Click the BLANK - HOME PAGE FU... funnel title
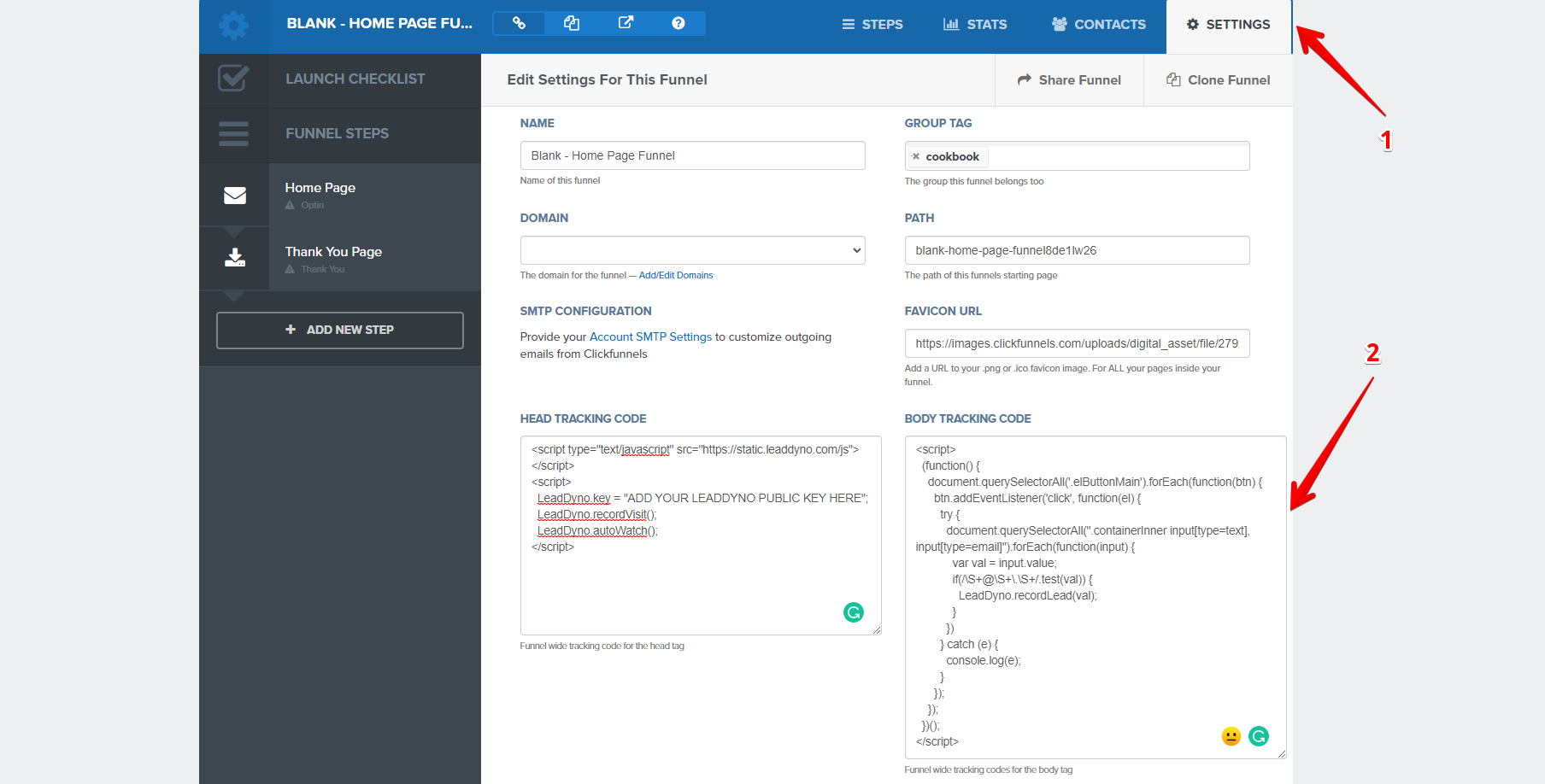1545x784 pixels. coord(379,23)
